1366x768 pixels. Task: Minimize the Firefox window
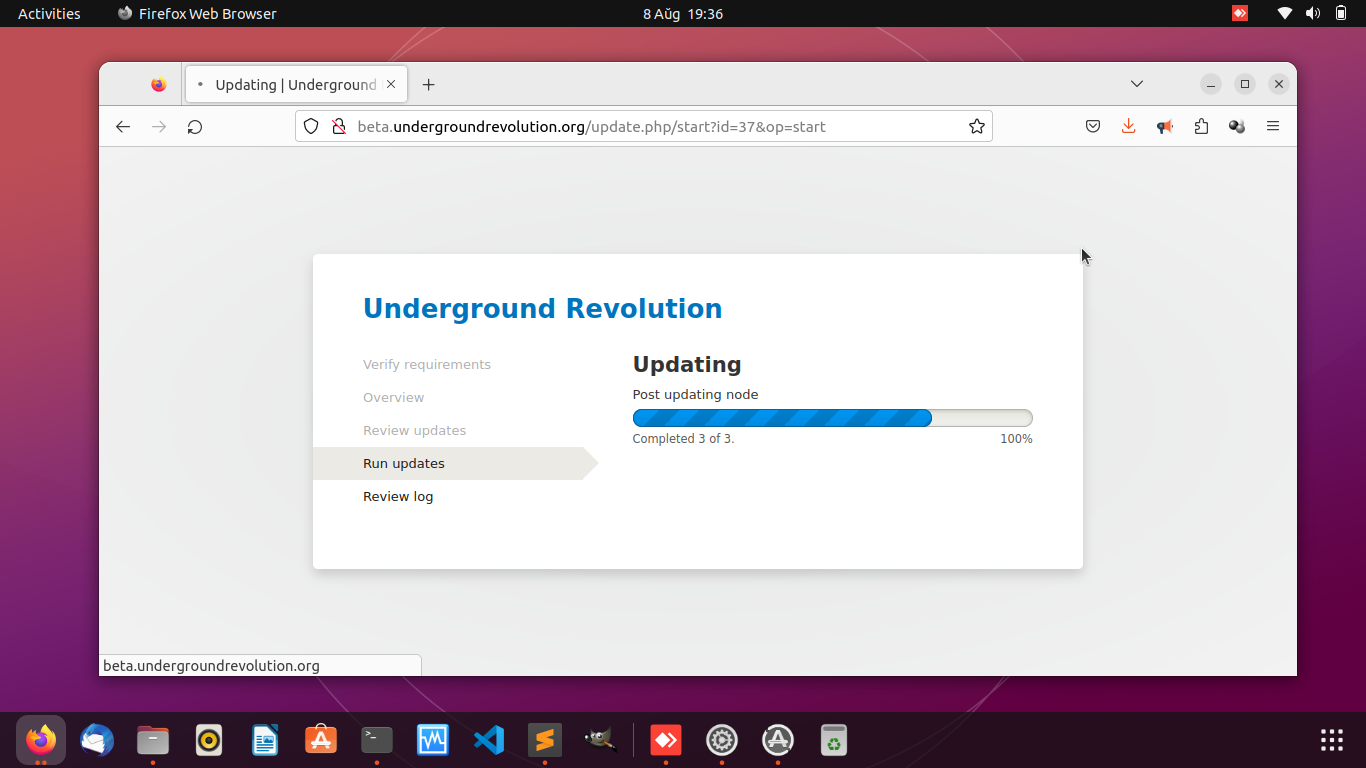1211,84
